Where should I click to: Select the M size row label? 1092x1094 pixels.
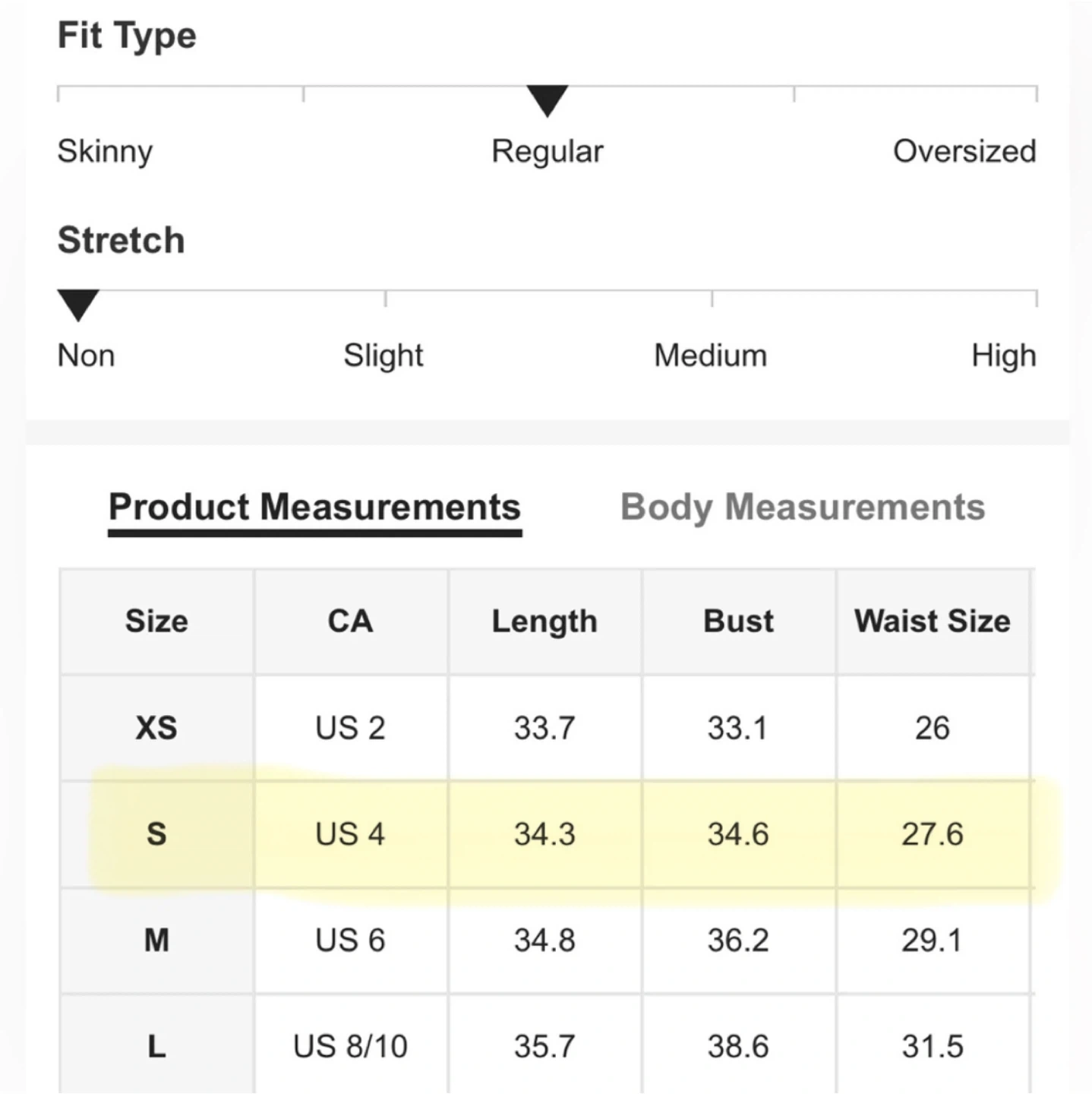tap(156, 941)
